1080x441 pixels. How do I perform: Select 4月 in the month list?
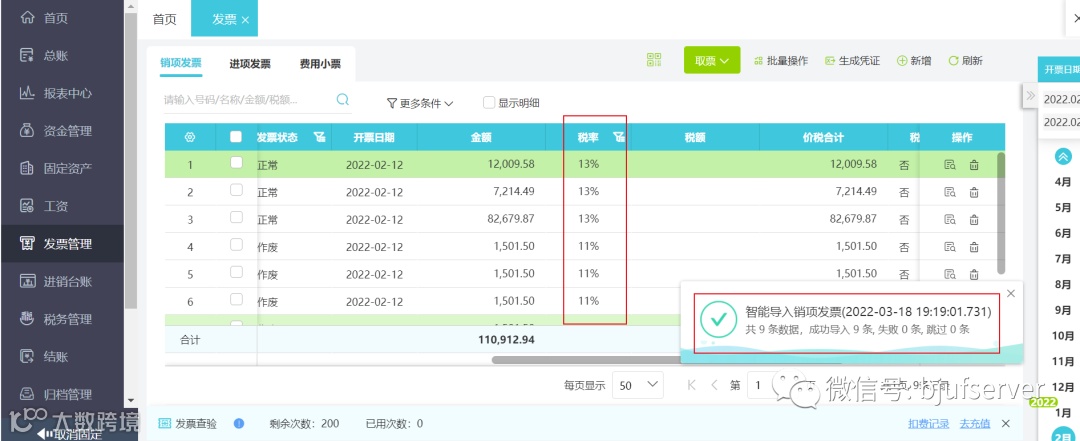coord(1063,182)
